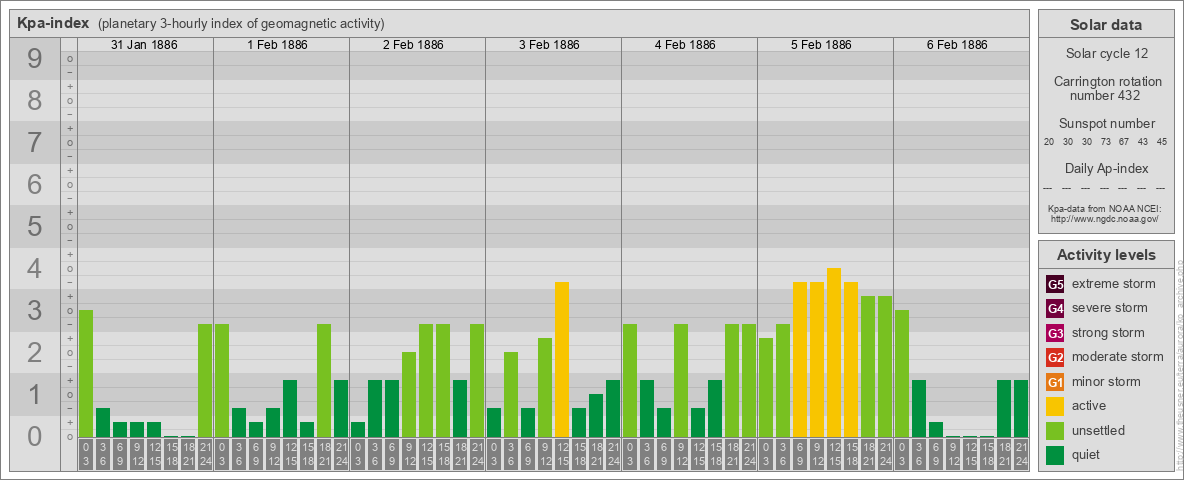This screenshot has width=1184, height=480.
Task: Click the 'Solar data' panel heading
Action: [x=1105, y=25]
